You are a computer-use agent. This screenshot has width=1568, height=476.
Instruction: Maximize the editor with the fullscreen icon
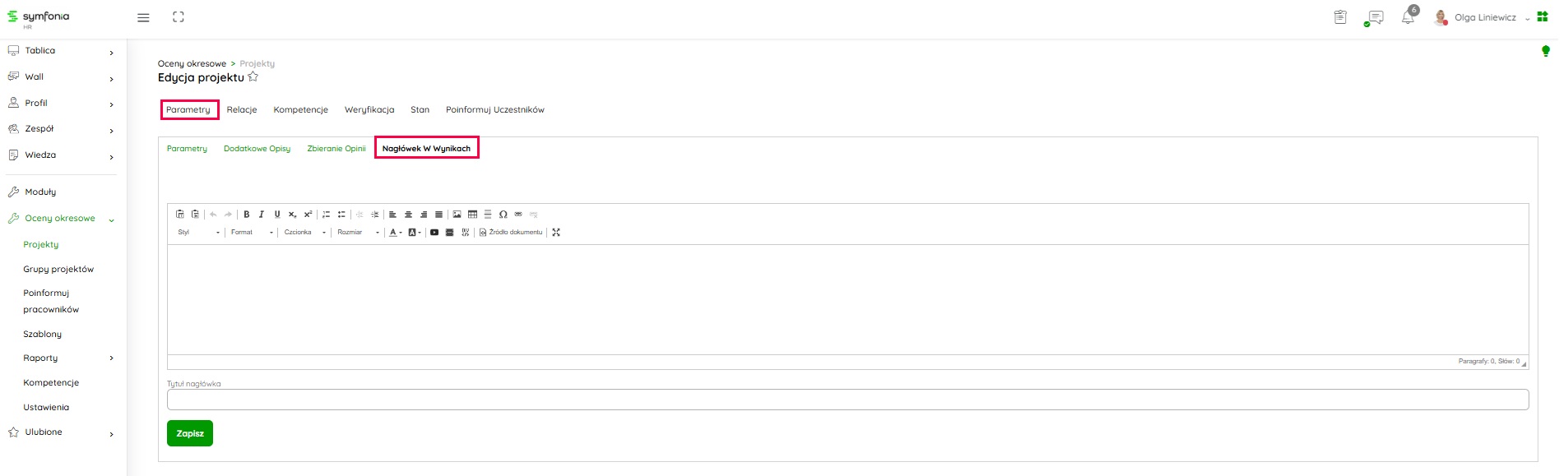pos(556,233)
